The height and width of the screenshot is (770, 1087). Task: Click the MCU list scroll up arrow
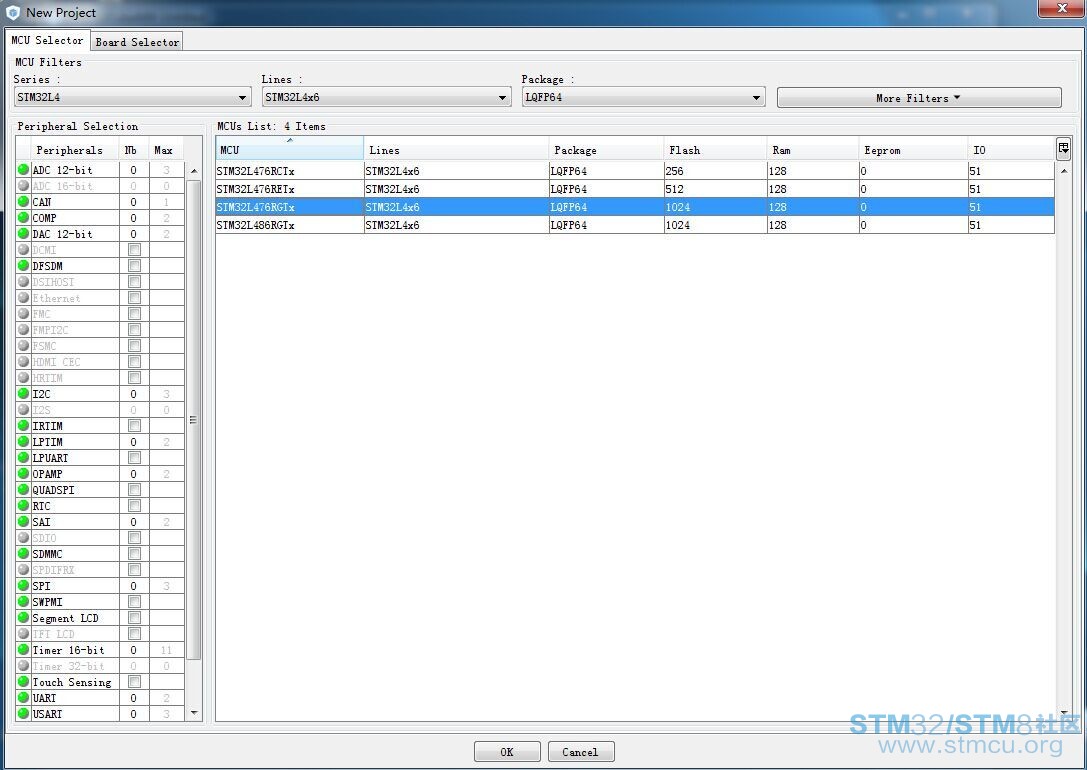tap(1064, 170)
